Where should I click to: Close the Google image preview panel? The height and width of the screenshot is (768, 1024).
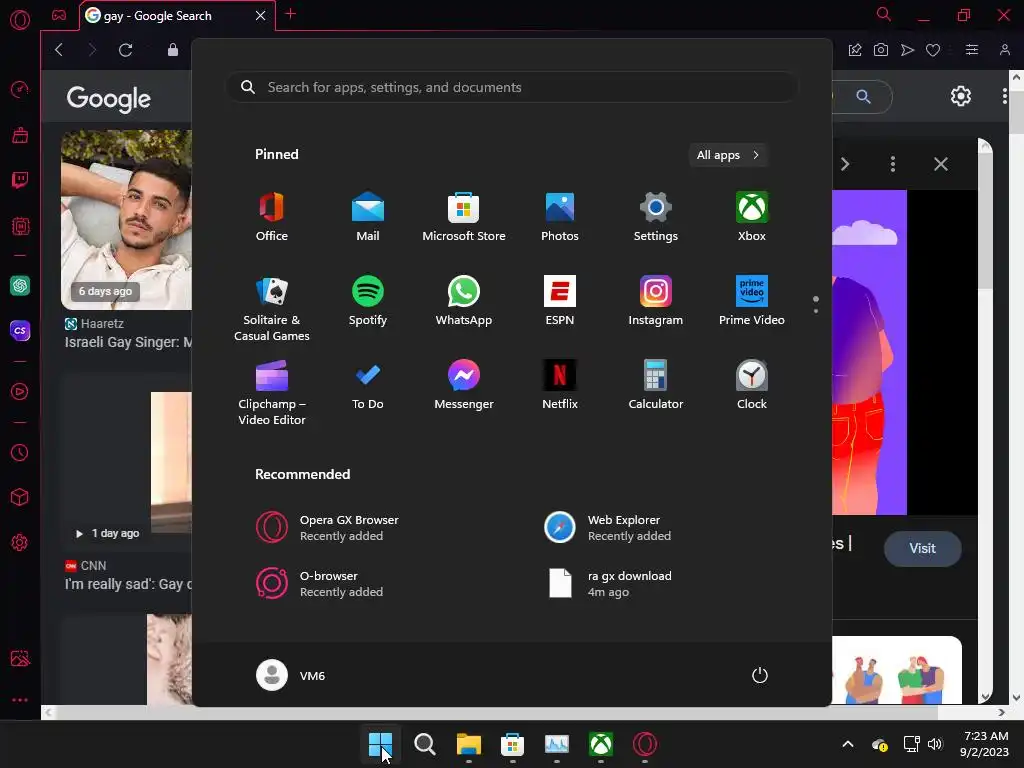coord(940,164)
